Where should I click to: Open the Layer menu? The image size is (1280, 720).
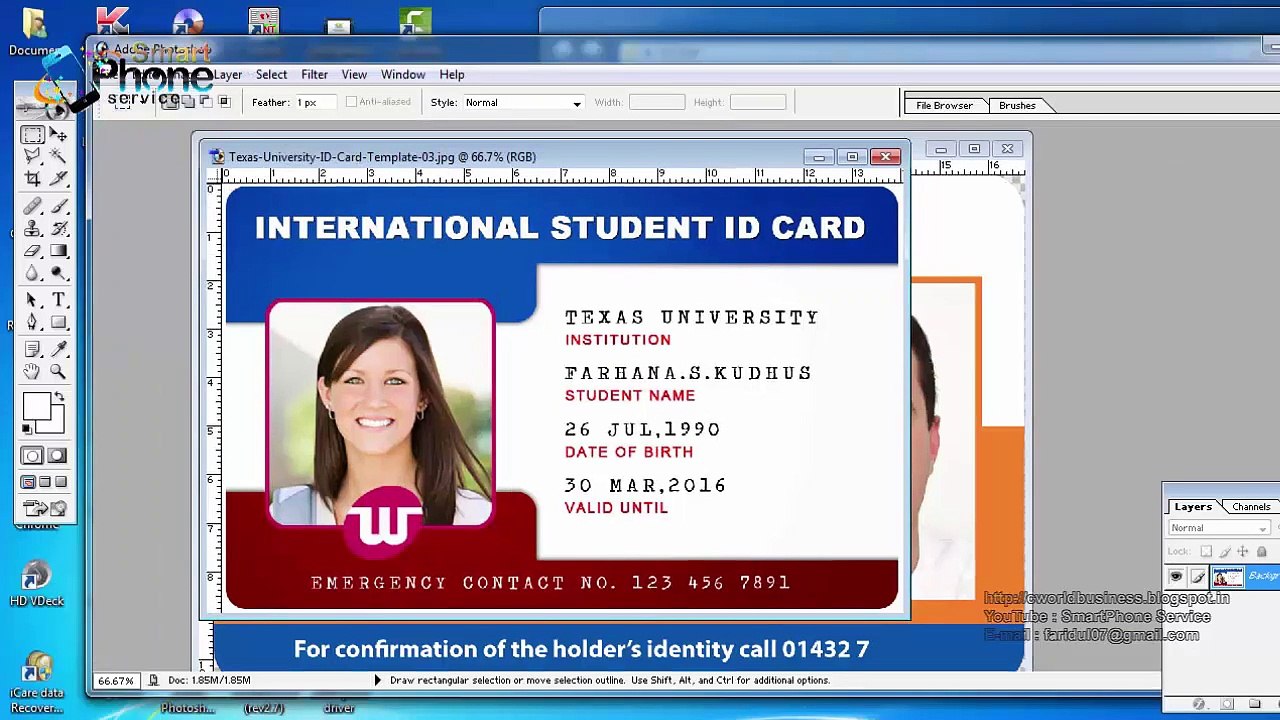[227, 74]
